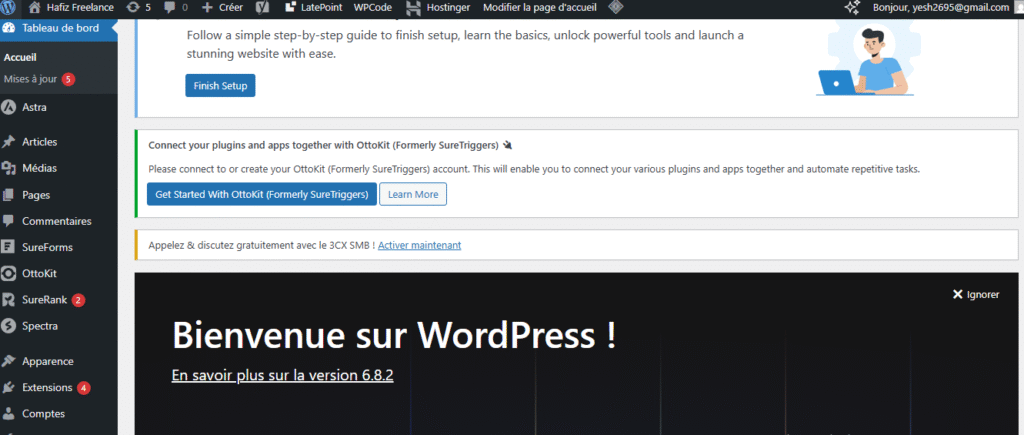Click Get Started With OttoKit button
This screenshot has height=435, width=1024.
pos(262,195)
